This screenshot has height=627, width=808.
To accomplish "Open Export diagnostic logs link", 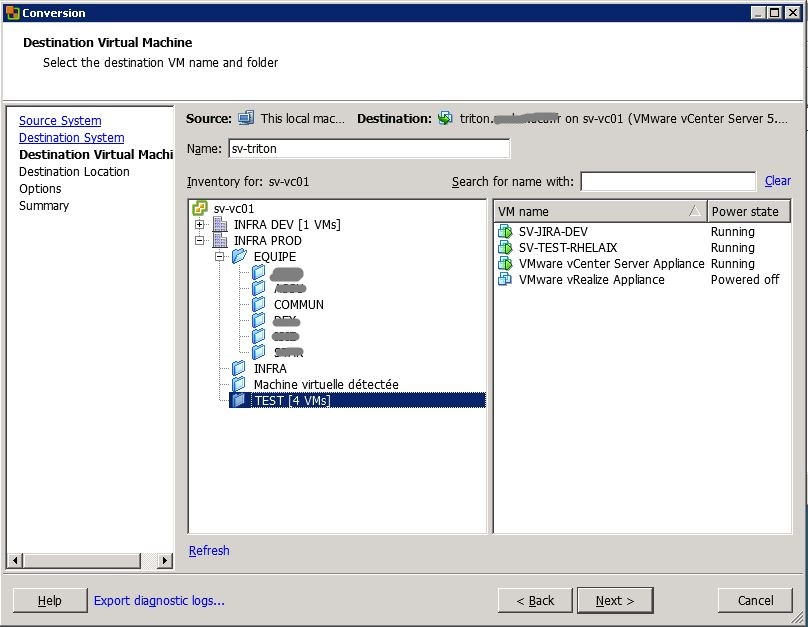I will tap(159, 600).
